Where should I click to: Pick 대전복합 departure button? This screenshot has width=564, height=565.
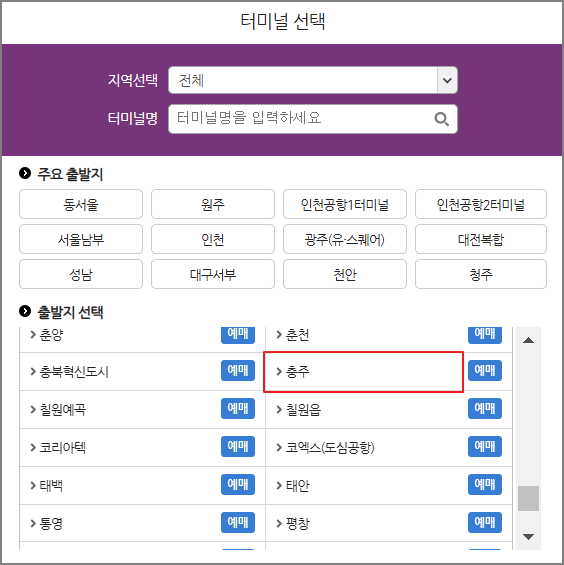pos(481,239)
